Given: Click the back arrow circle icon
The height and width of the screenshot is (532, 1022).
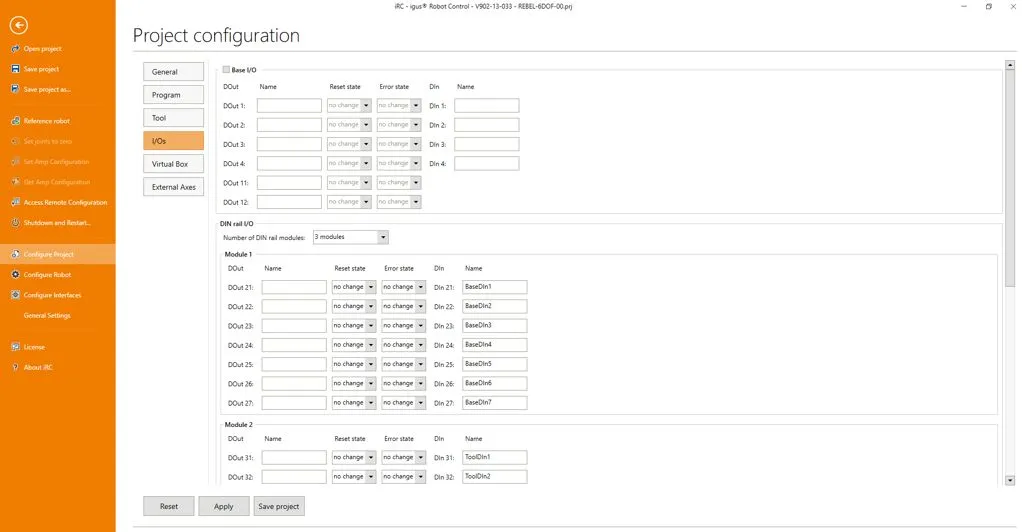Looking at the screenshot, I should 18,25.
